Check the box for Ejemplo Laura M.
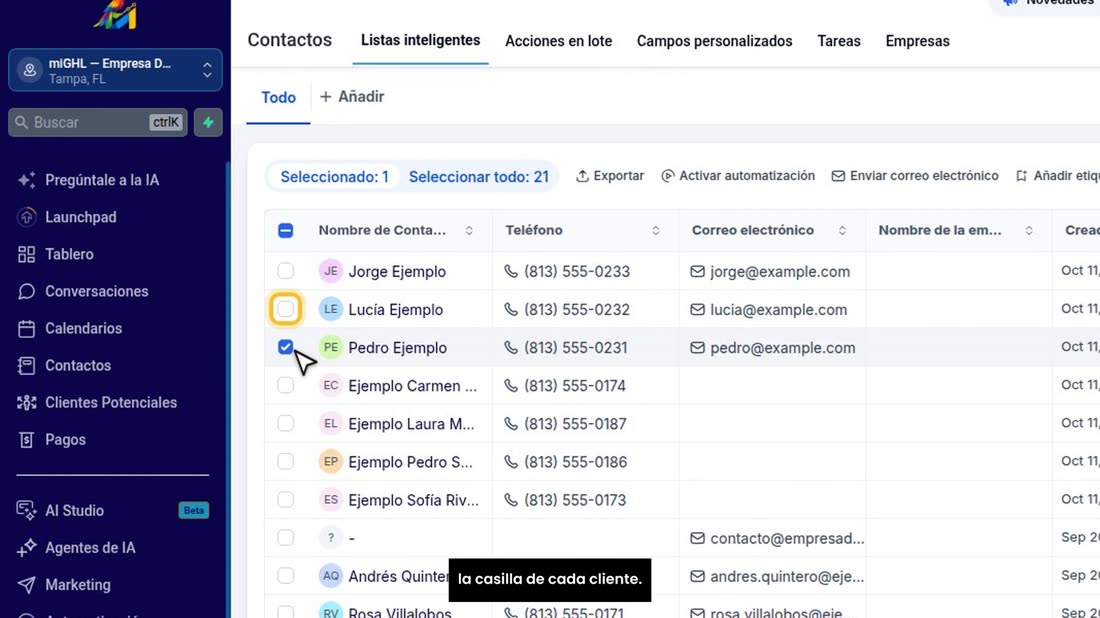This screenshot has height=618, width=1100. (x=286, y=423)
